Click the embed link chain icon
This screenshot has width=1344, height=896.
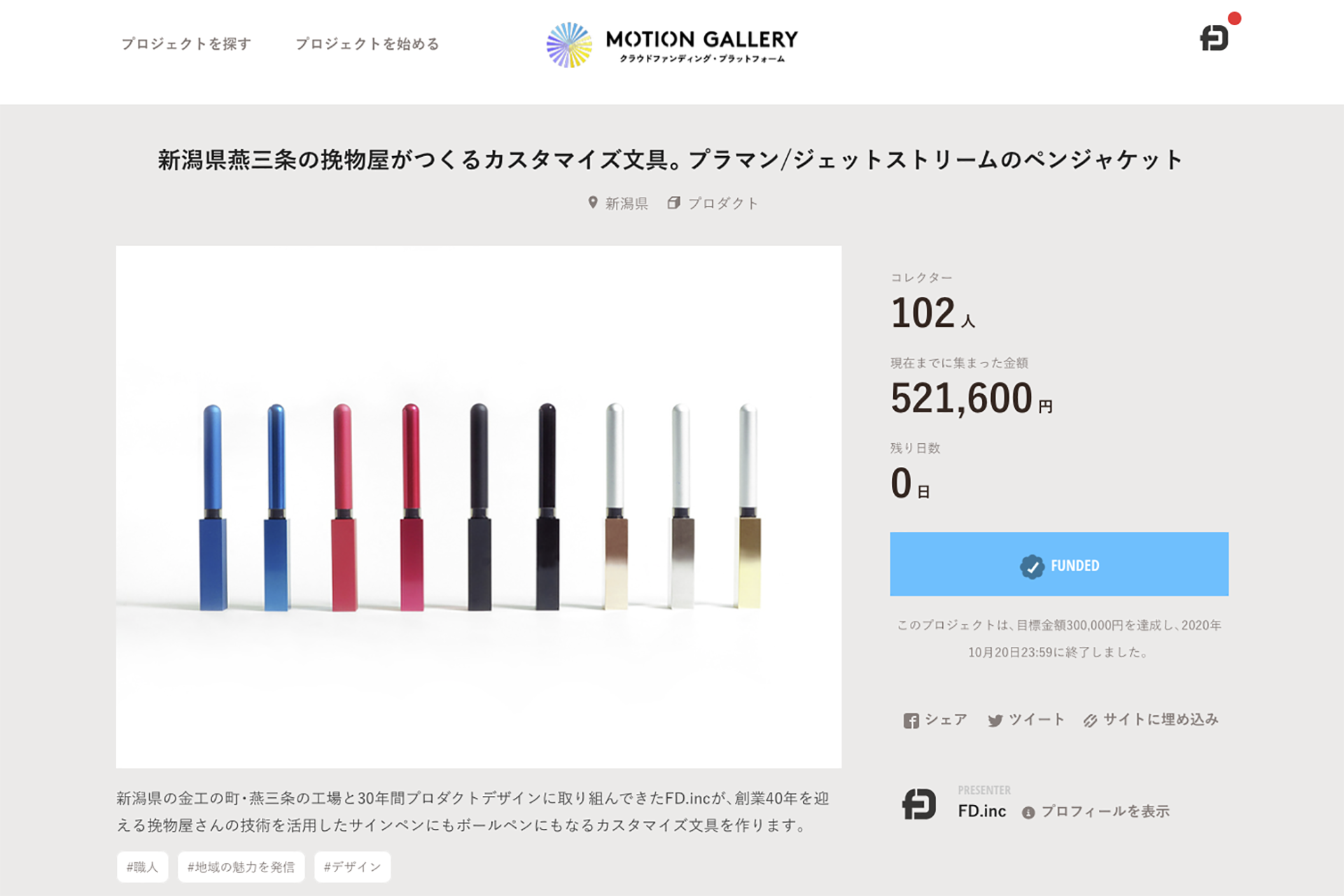coord(1090,721)
